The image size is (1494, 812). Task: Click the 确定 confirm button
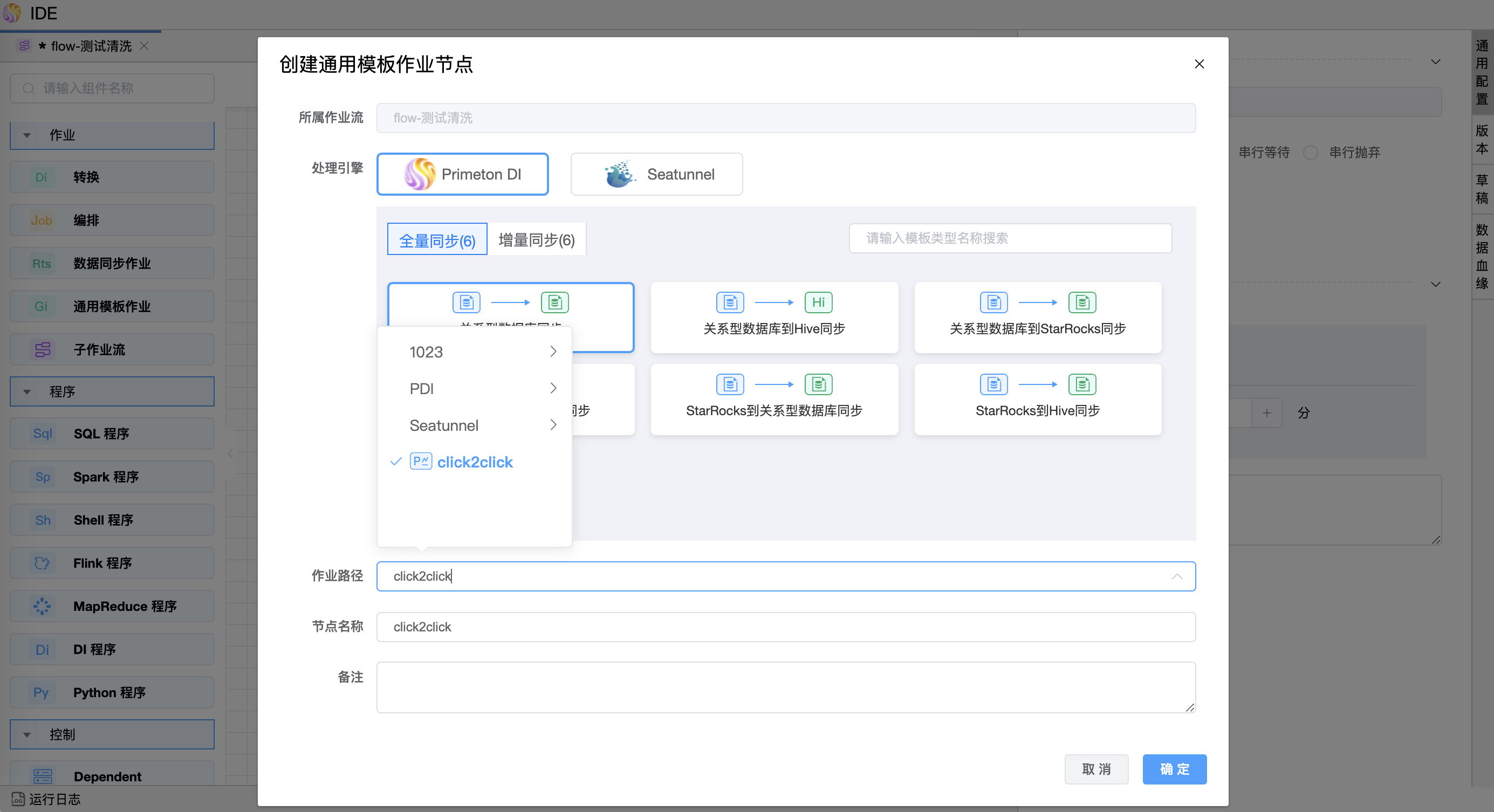pyautogui.click(x=1174, y=769)
